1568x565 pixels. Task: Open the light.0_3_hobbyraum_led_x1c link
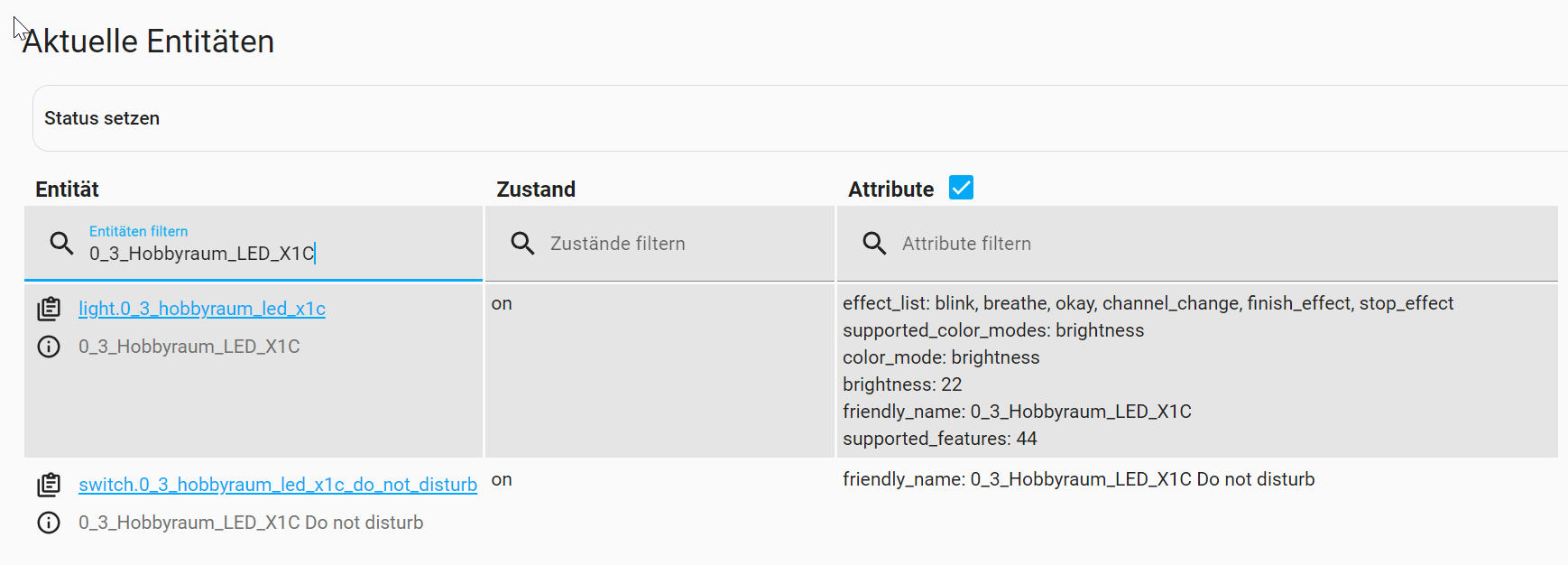tap(202, 309)
